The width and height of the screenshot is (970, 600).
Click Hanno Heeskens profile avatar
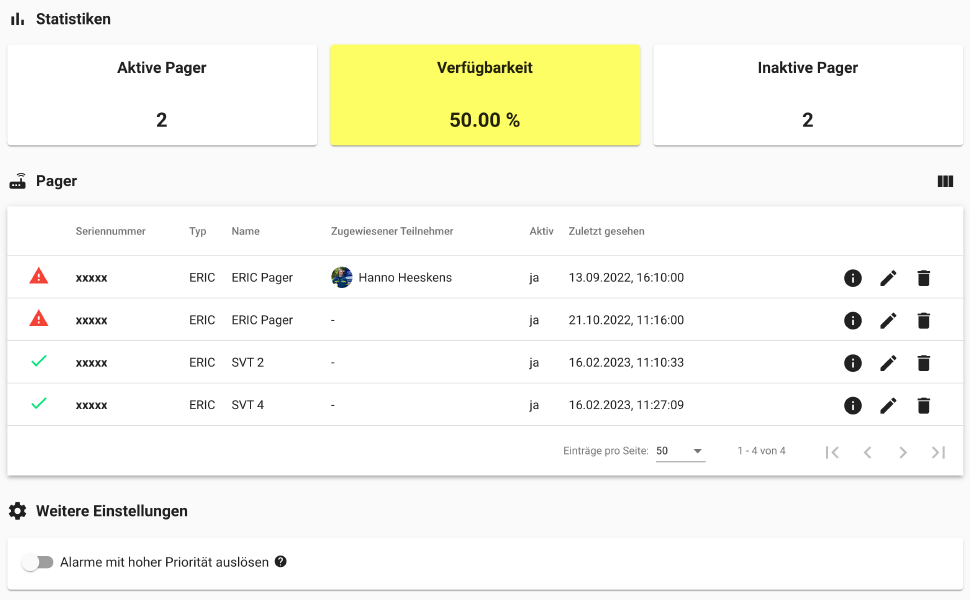342,277
